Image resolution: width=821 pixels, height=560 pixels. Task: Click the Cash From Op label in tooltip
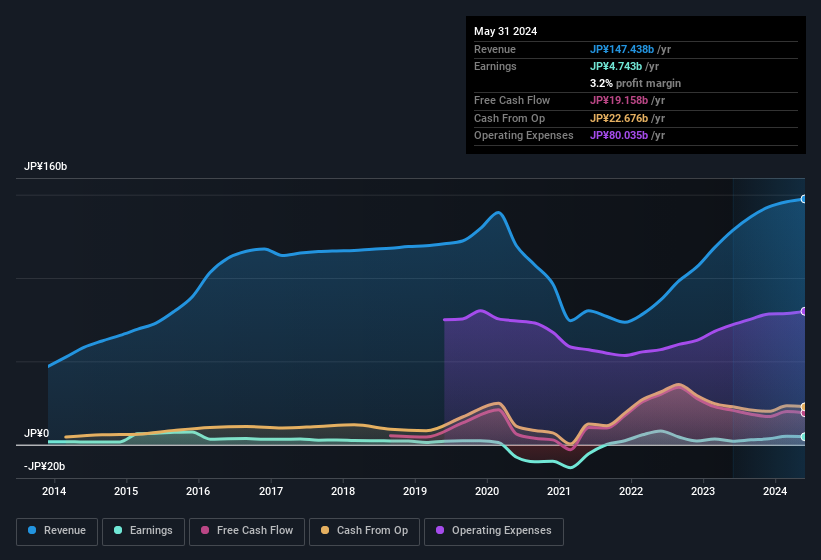[509, 118]
